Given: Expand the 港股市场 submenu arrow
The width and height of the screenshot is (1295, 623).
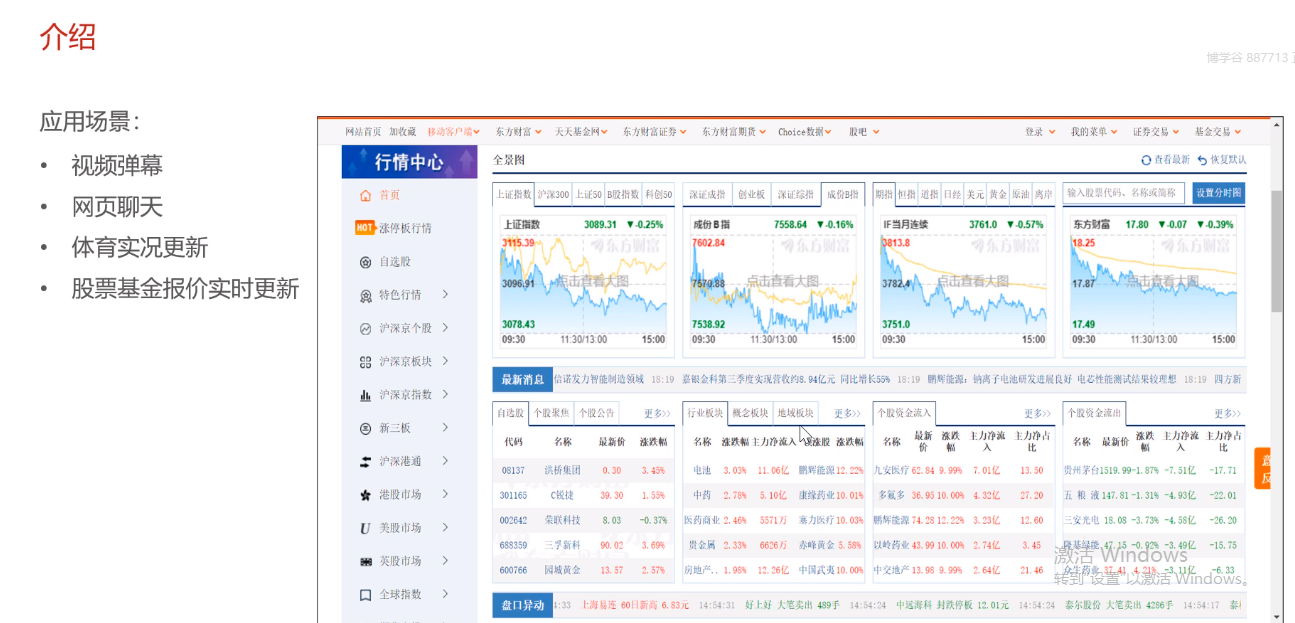Looking at the screenshot, I should (445, 494).
